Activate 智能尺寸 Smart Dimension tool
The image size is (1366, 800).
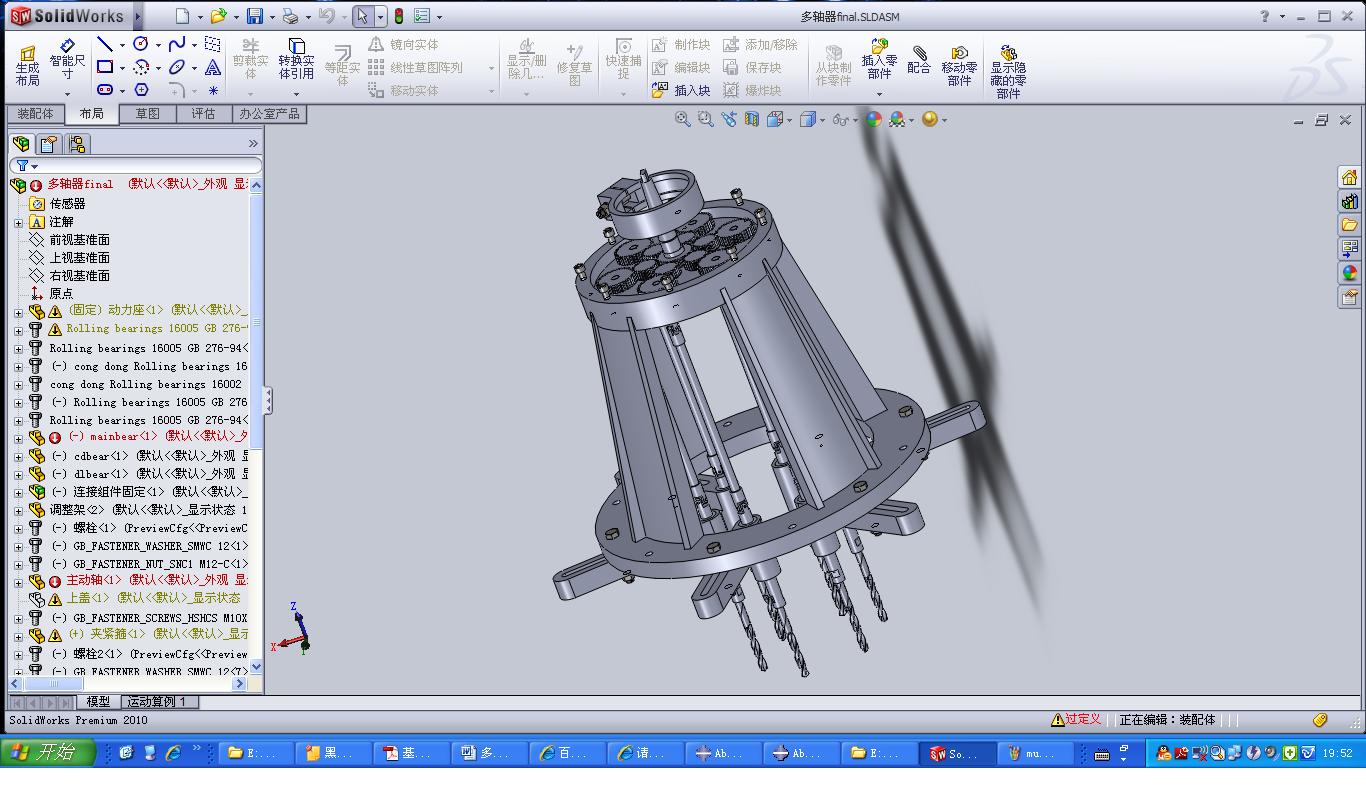point(67,60)
